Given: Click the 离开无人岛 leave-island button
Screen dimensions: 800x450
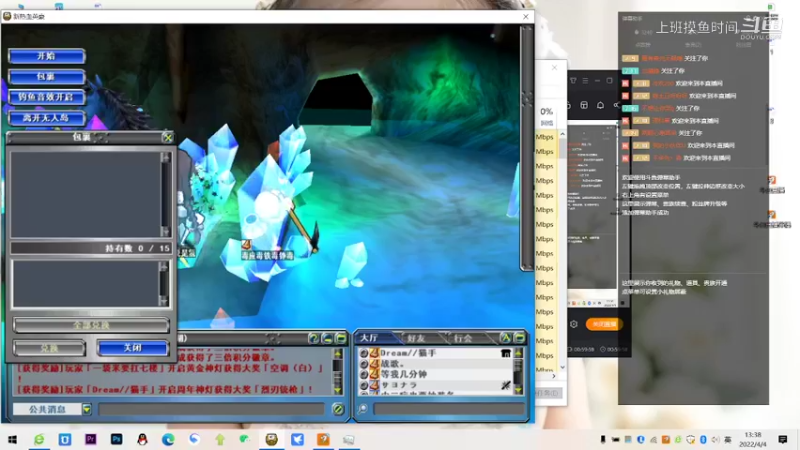Looking at the screenshot, I should pos(46,118).
